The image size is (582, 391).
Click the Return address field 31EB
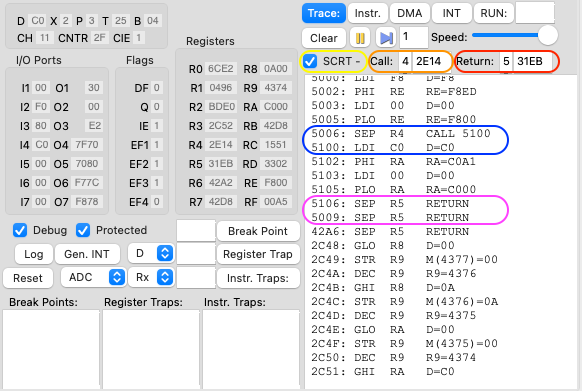click(532, 61)
